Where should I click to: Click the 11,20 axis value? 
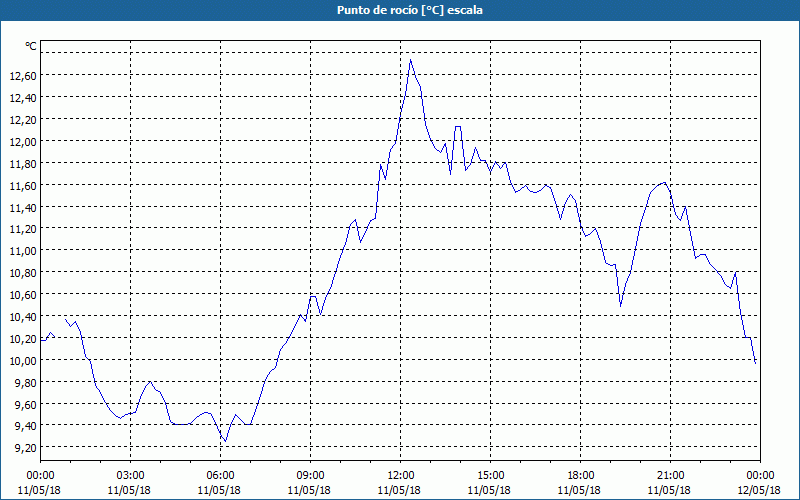(x=23, y=229)
